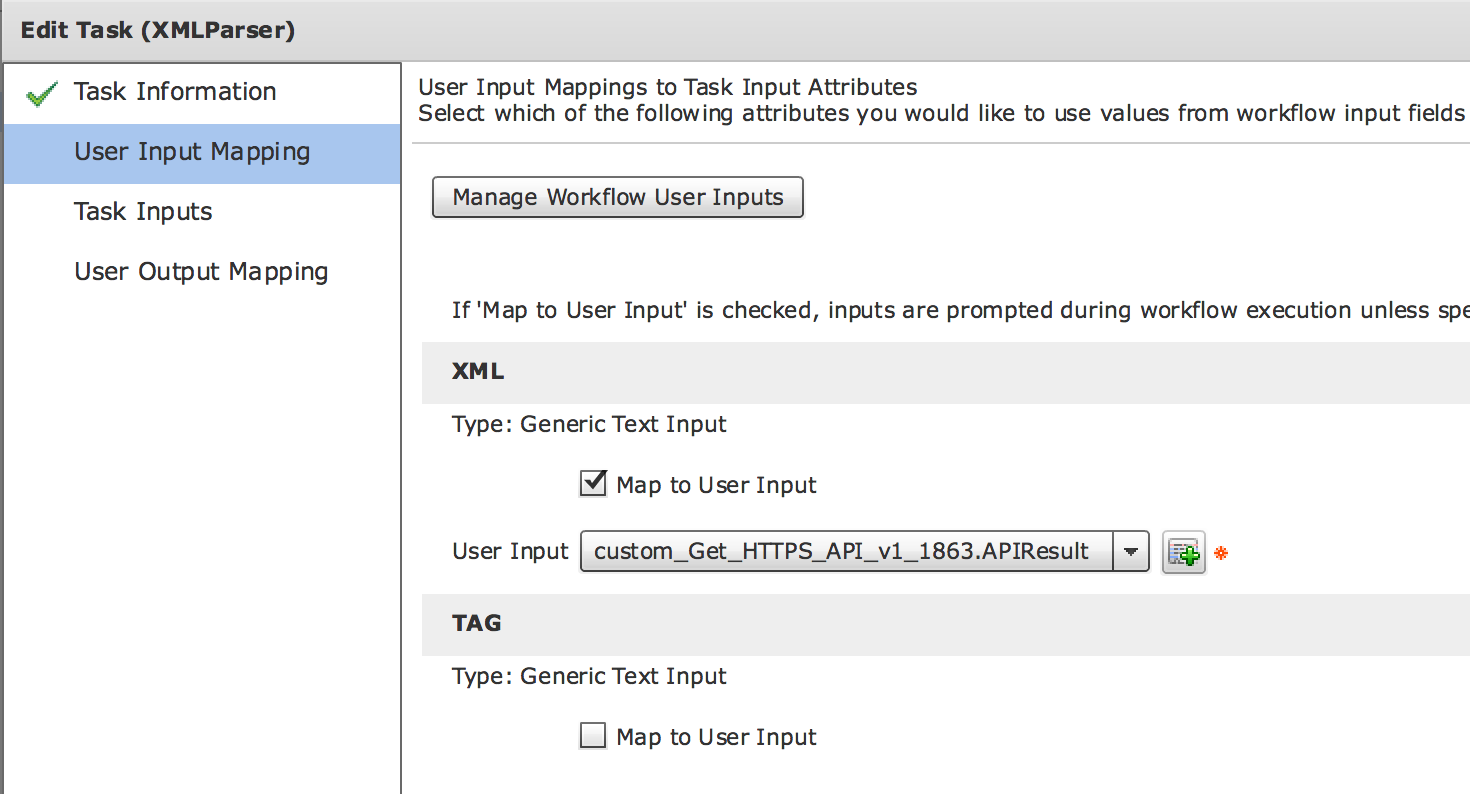Screen dimensions: 1470x794
Task: Select the User Input Mapping step
Action: coord(201,153)
